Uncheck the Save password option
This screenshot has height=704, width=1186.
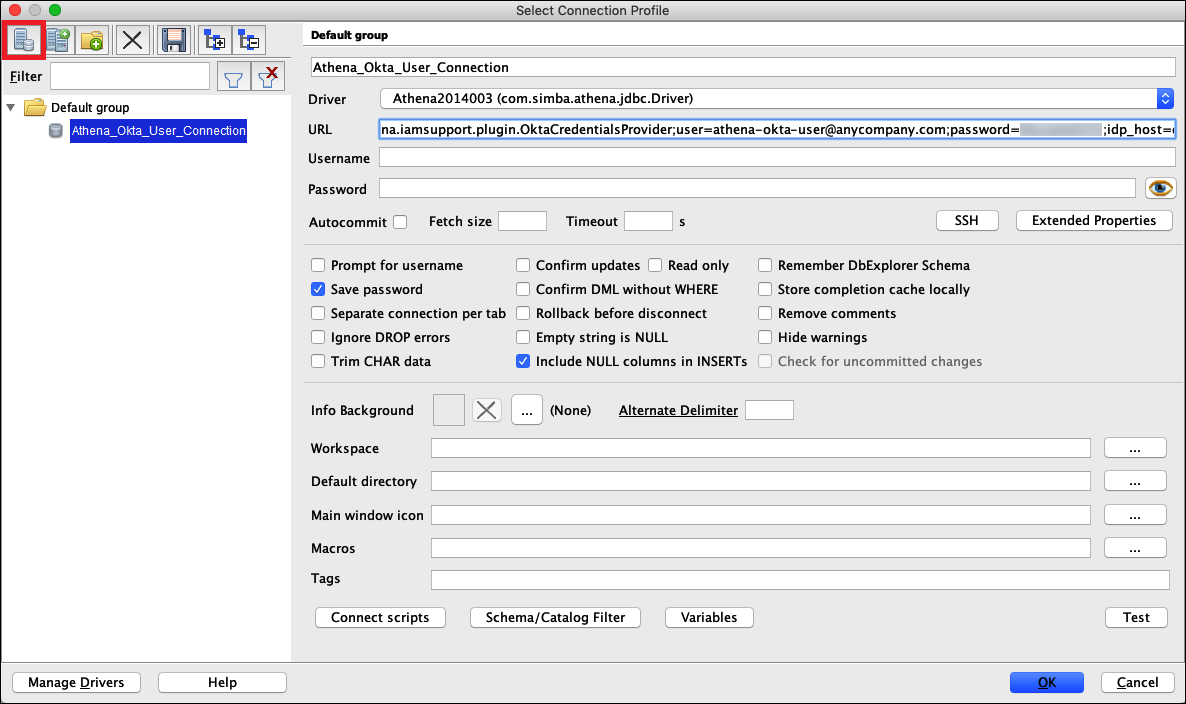318,289
